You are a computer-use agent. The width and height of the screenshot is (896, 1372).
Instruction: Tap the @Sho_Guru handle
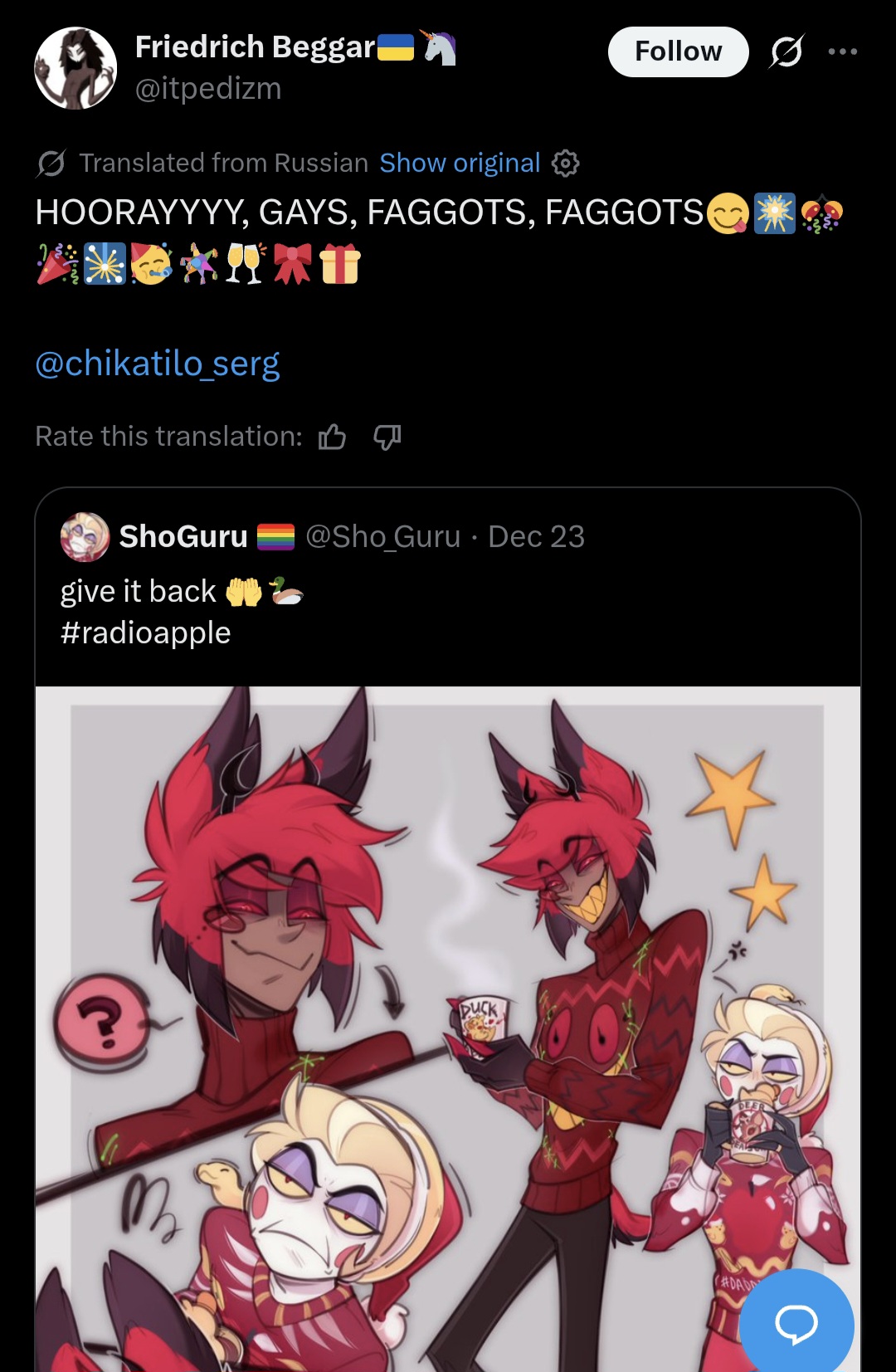click(382, 537)
